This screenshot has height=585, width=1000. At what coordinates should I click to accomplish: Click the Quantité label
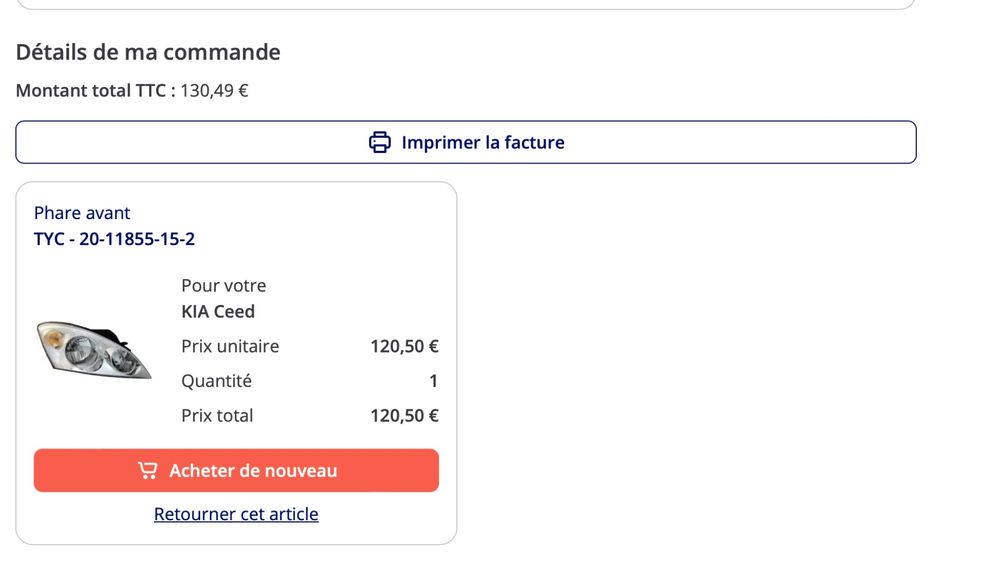(217, 381)
